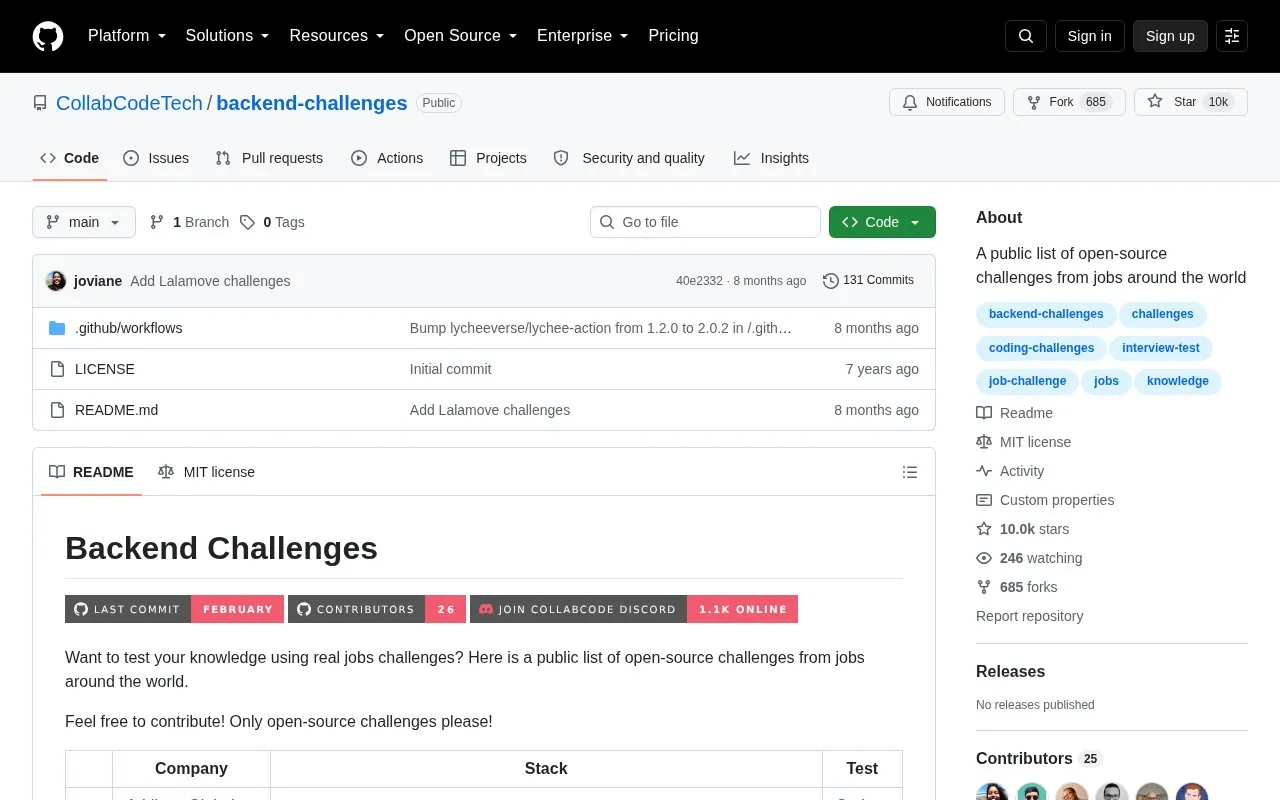
Task: Click the fork icon in the Fork button
Action: (1034, 102)
